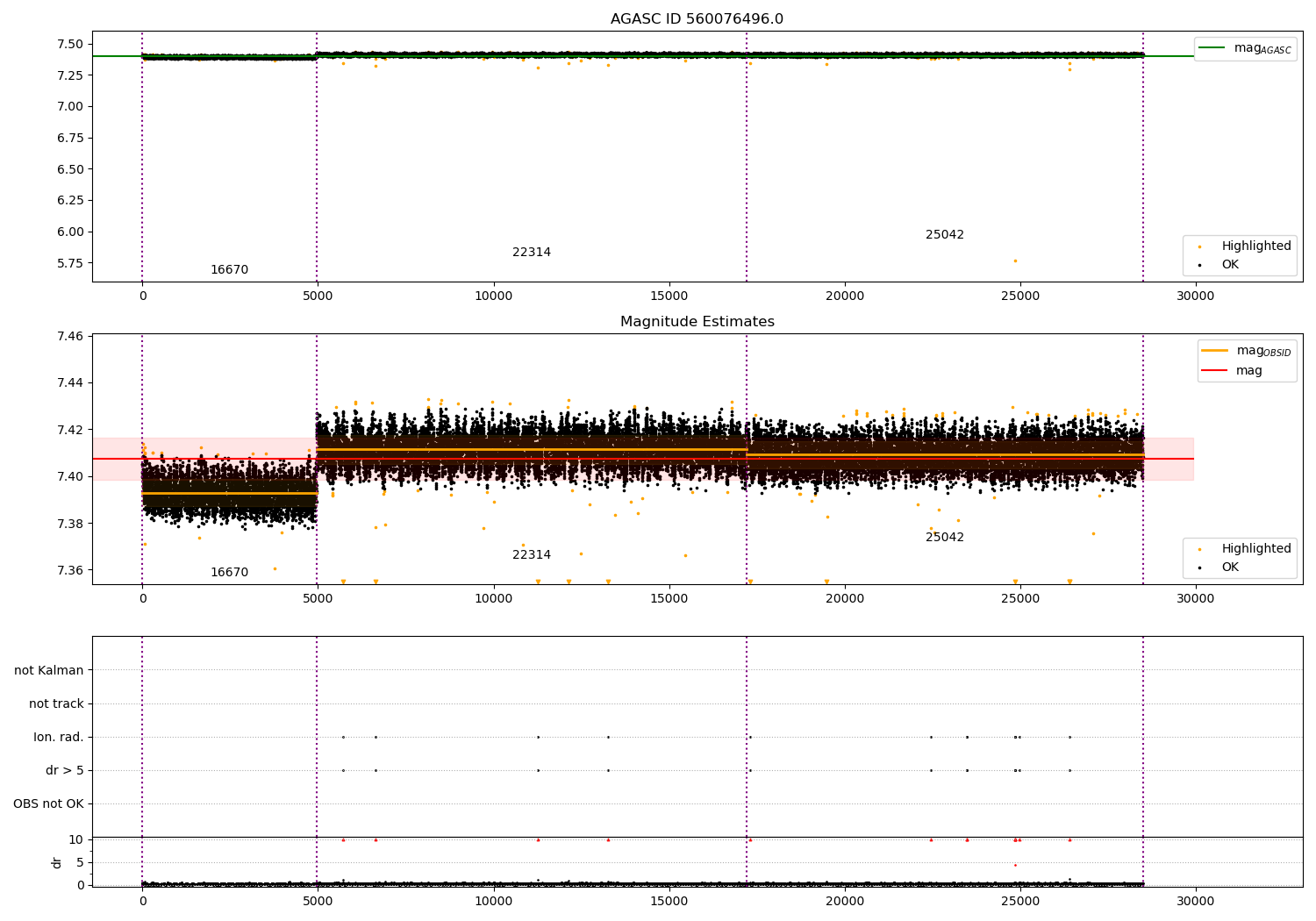Click the 'dr > 5' axis label

pos(65,770)
